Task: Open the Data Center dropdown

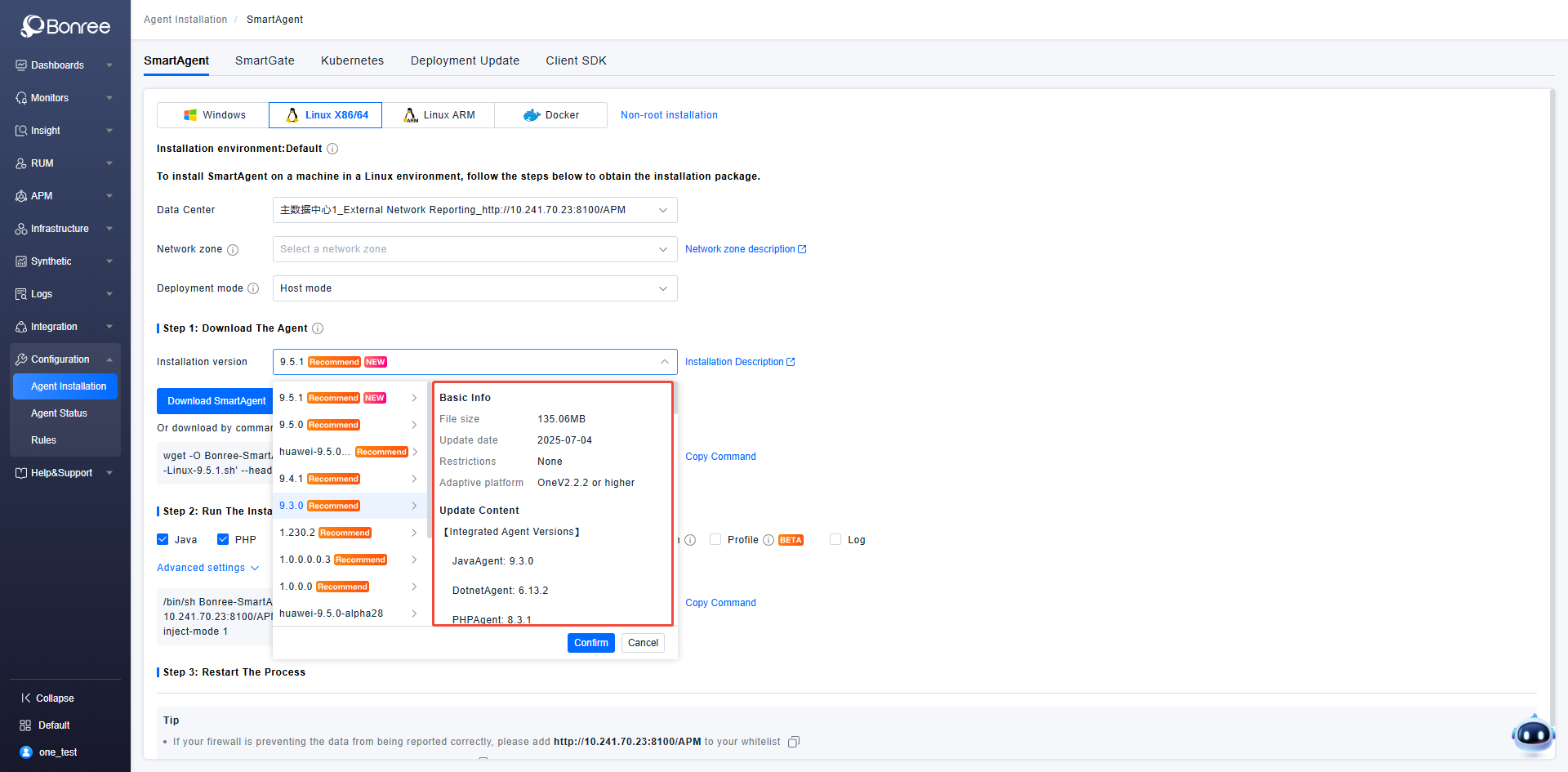Action: tap(474, 210)
